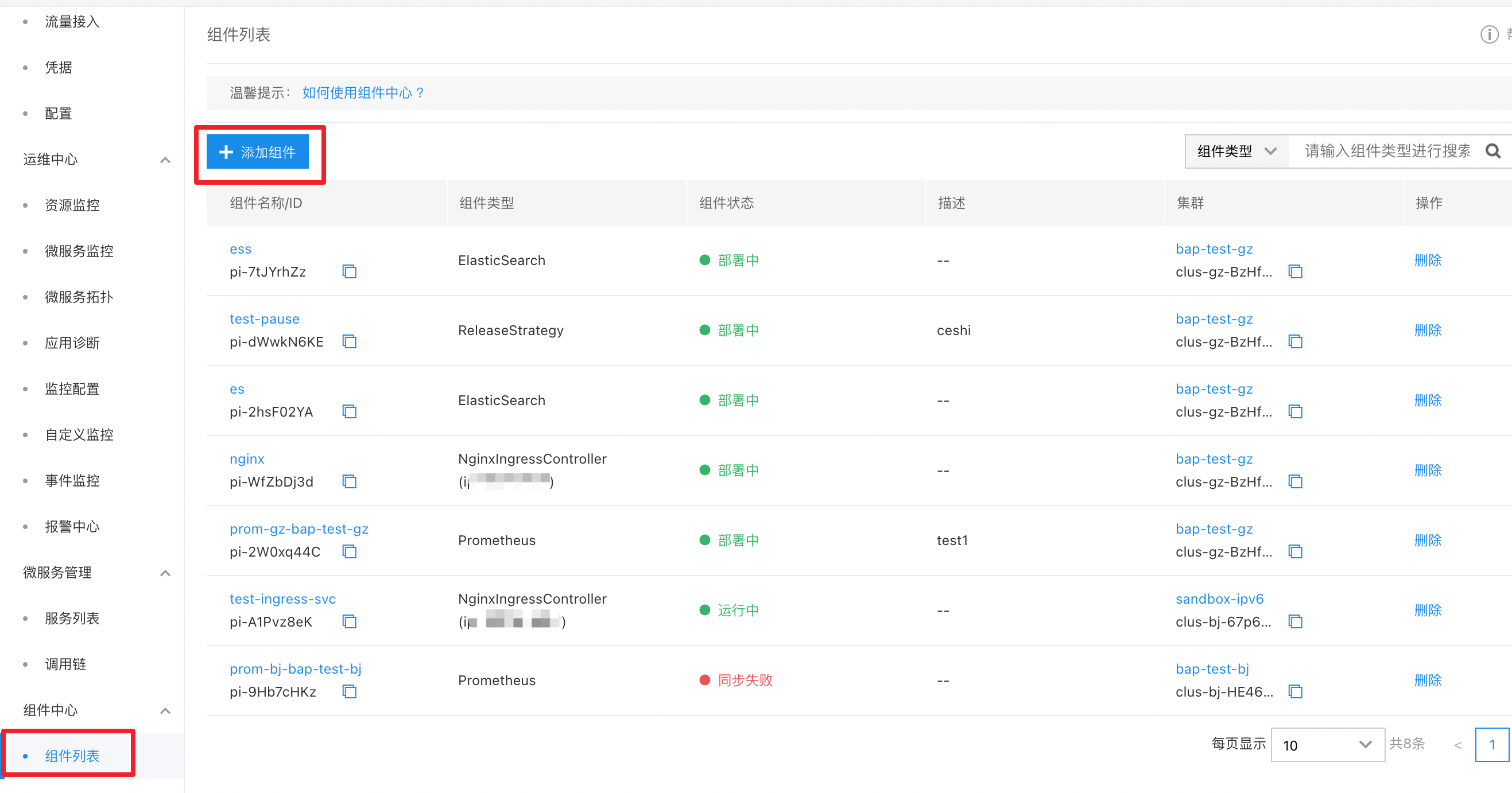Click the 组件状态 column header
The height and width of the screenshot is (793, 1512).
(x=727, y=203)
